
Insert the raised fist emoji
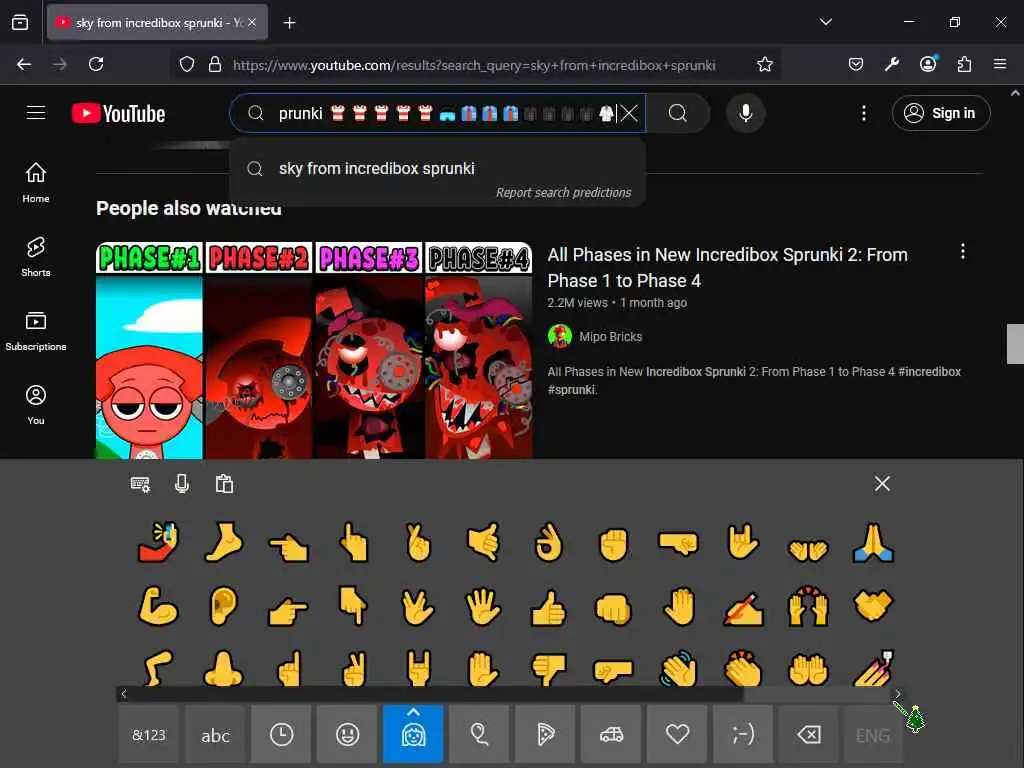coord(614,543)
